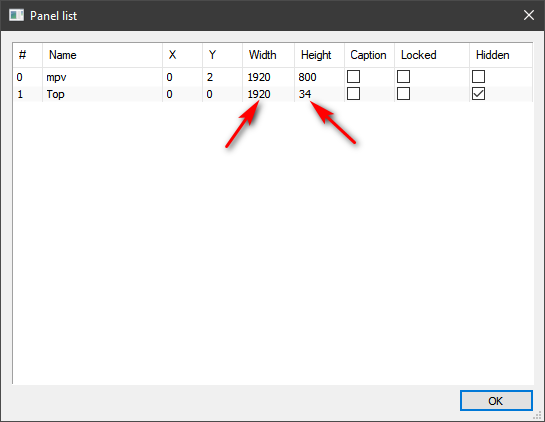Click the mpv panel height value 800
Image resolution: width=545 pixels, height=422 pixels.
[x=307, y=77]
